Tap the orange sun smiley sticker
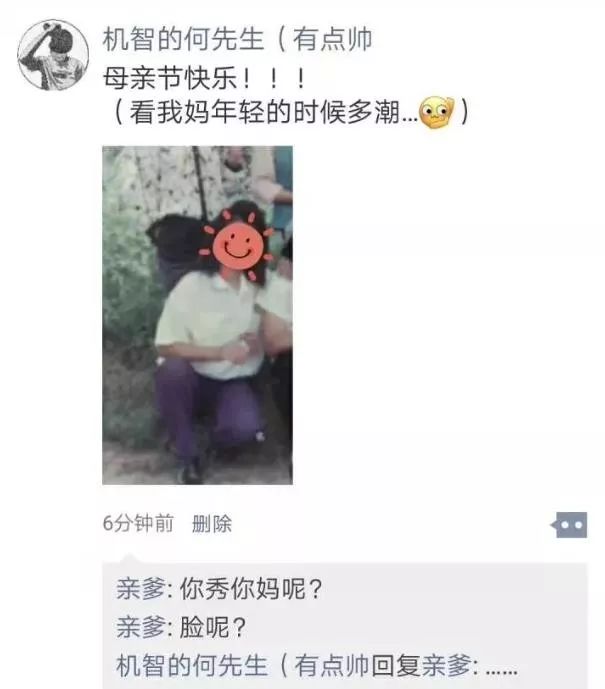The width and height of the screenshot is (605, 689). coord(237,245)
